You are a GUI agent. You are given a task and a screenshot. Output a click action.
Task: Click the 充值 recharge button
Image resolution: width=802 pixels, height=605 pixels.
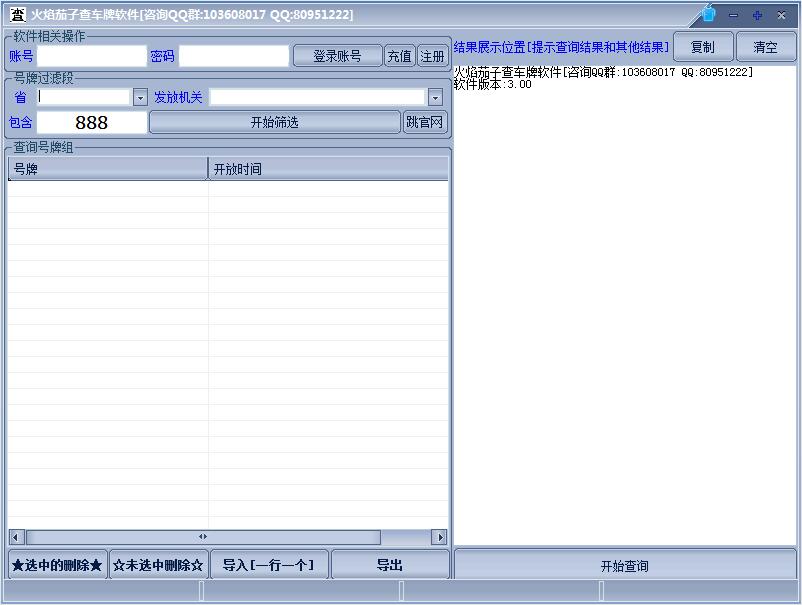click(399, 56)
